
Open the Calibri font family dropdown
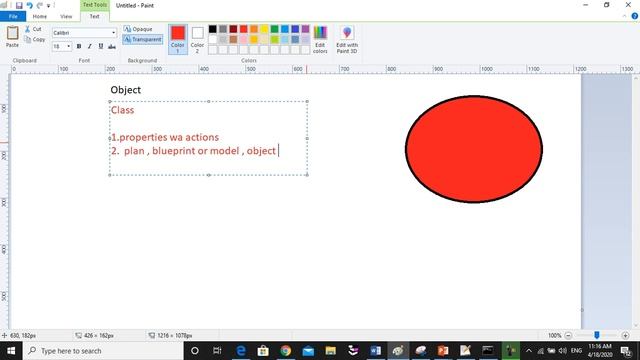coord(113,33)
